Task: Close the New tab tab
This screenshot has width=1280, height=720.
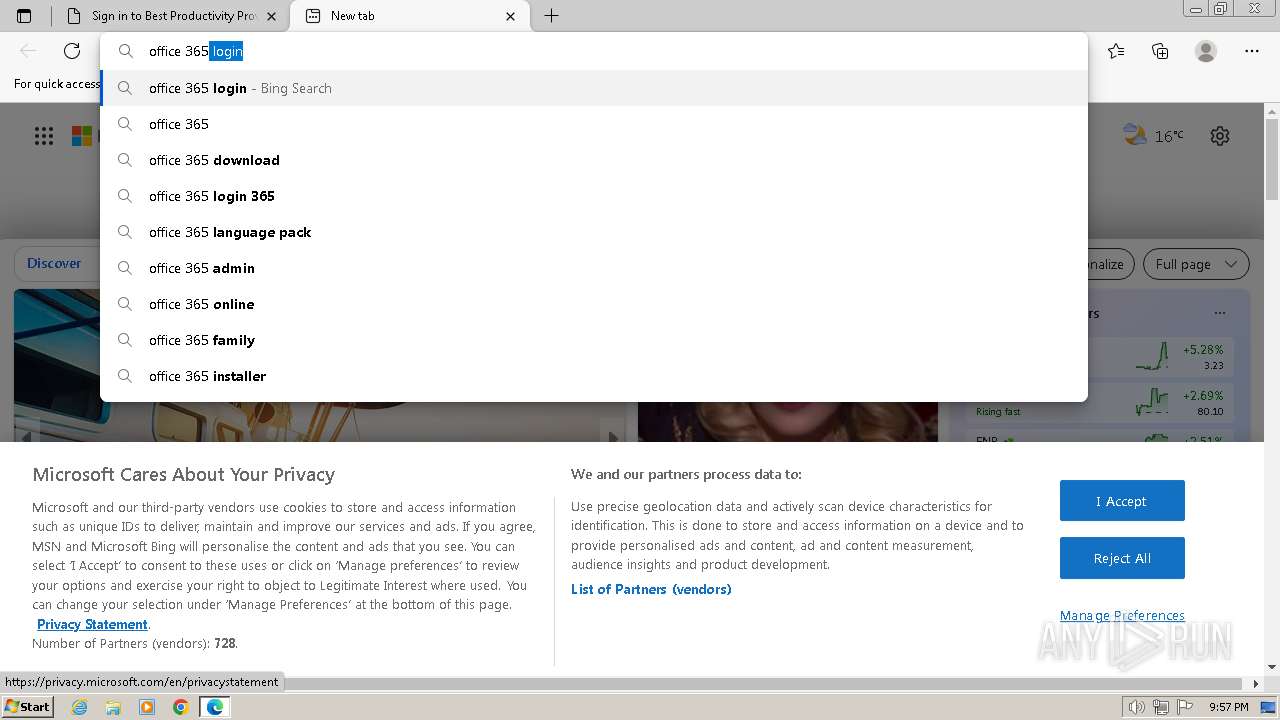Action: (511, 16)
